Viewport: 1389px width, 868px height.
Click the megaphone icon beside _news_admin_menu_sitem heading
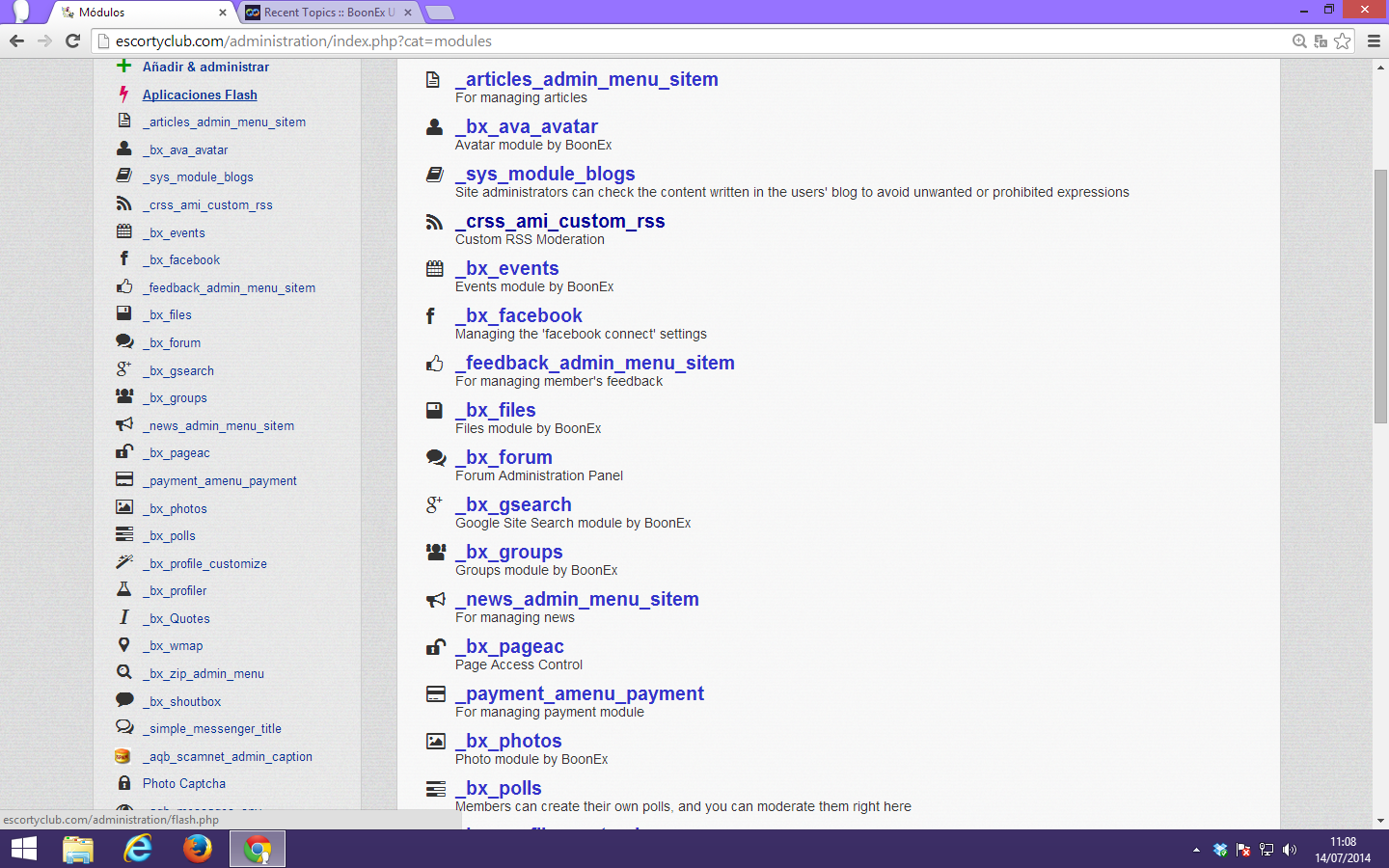pyautogui.click(x=435, y=600)
